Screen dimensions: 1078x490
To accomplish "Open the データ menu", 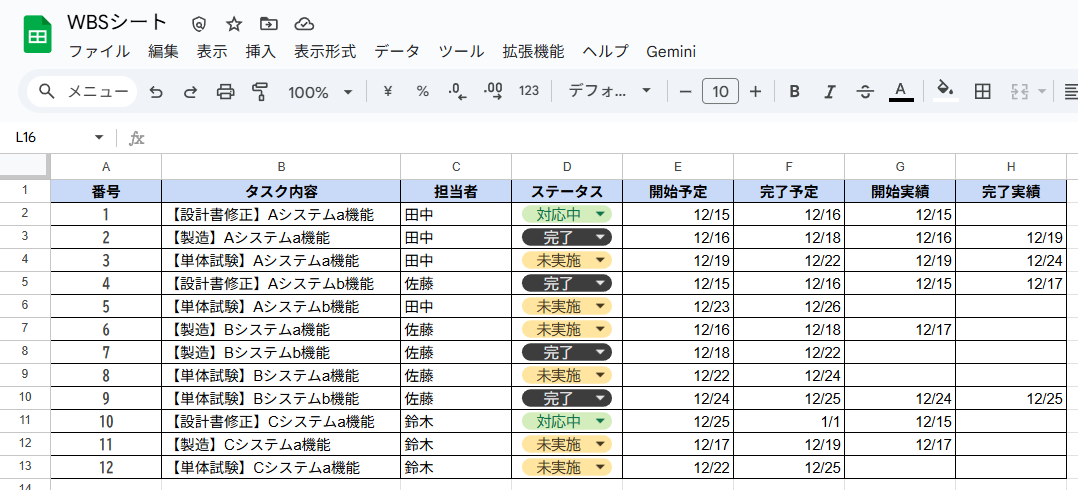I will 397,52.
